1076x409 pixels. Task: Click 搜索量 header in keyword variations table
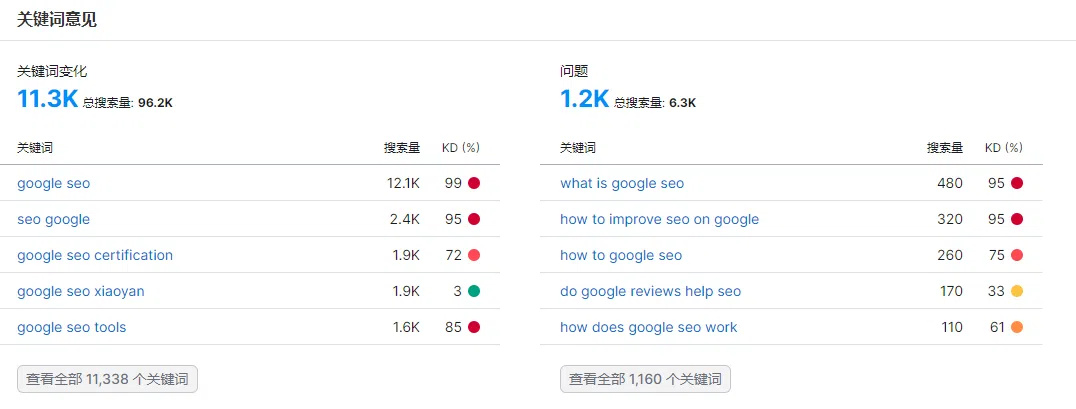coord(402,148)
